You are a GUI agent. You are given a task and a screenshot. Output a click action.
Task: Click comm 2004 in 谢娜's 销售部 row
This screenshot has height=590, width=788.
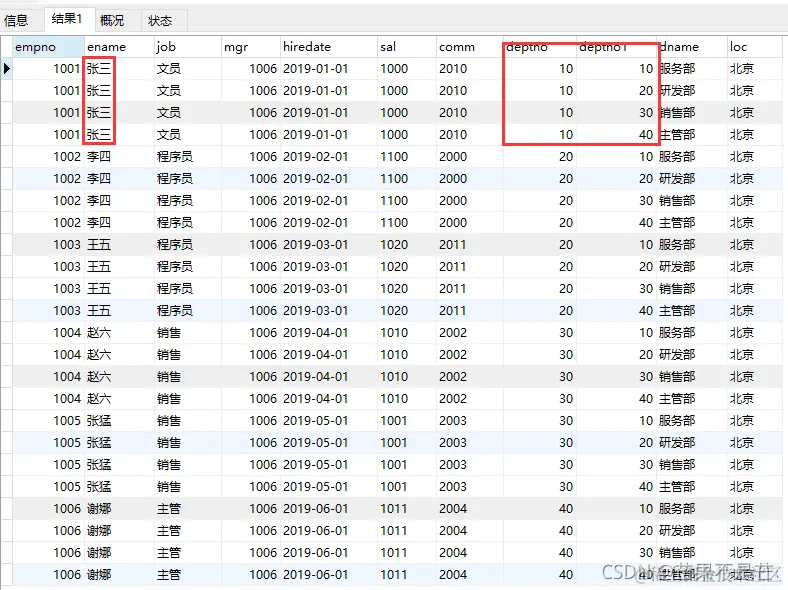pos(453,553)
